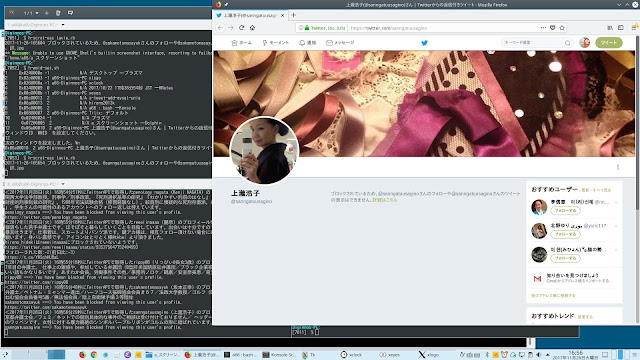Click the Bluetooth tray icon
The height and width of the screenshot is (360, 640).
click(487, 355)
